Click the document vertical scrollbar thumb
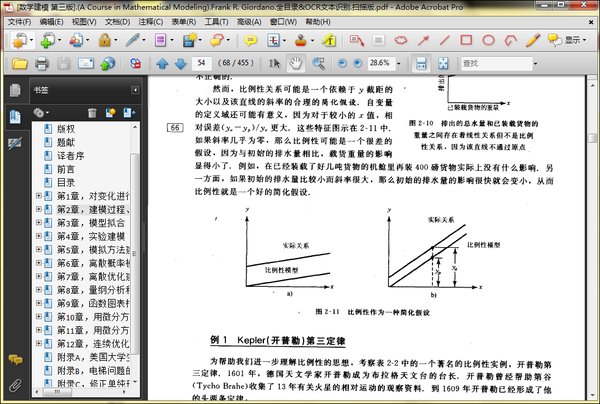Screen dimensions: 600x404 pyautogui.click(x=592, y=137)
